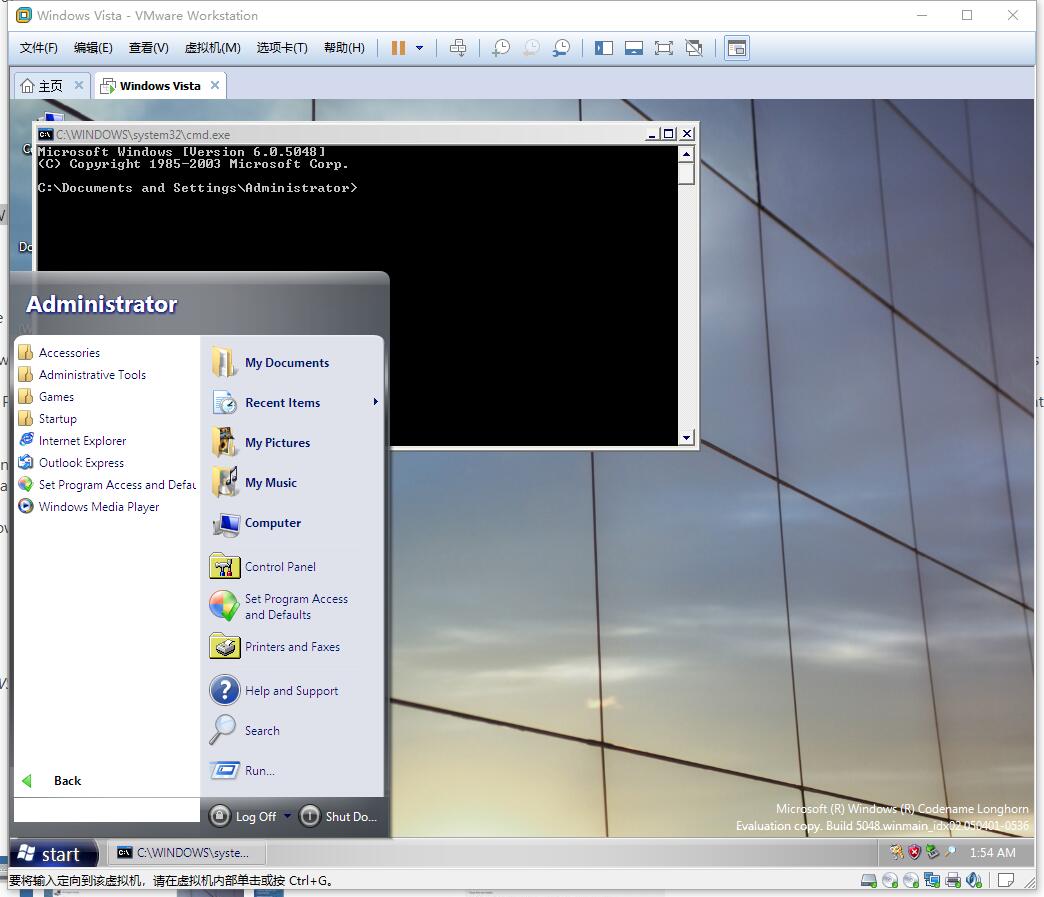This screenshot has height=897, width=1044.
Task: Click the Unity mode toolbar icon
Action: 694,48
